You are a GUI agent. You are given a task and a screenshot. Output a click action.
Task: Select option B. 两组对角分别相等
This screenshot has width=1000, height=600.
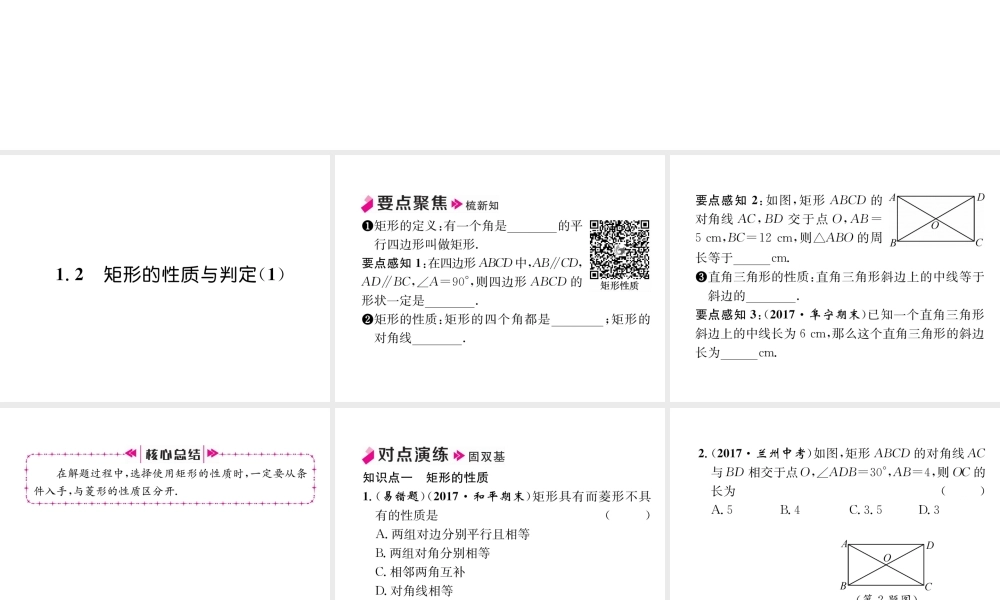[x=432, y=553]
